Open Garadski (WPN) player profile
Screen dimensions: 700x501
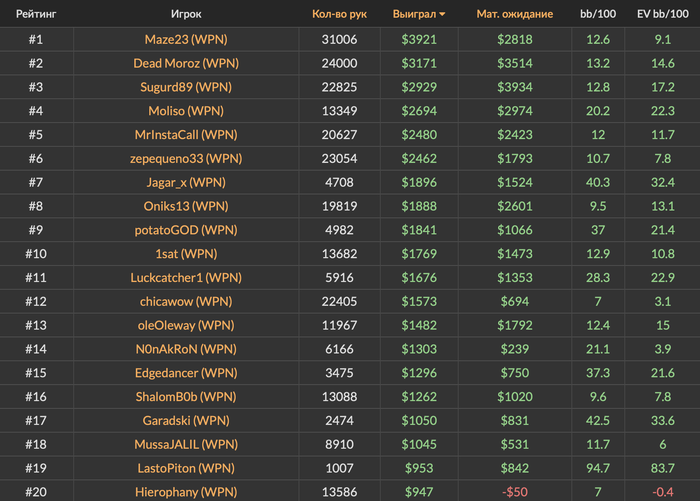(186, 420)
